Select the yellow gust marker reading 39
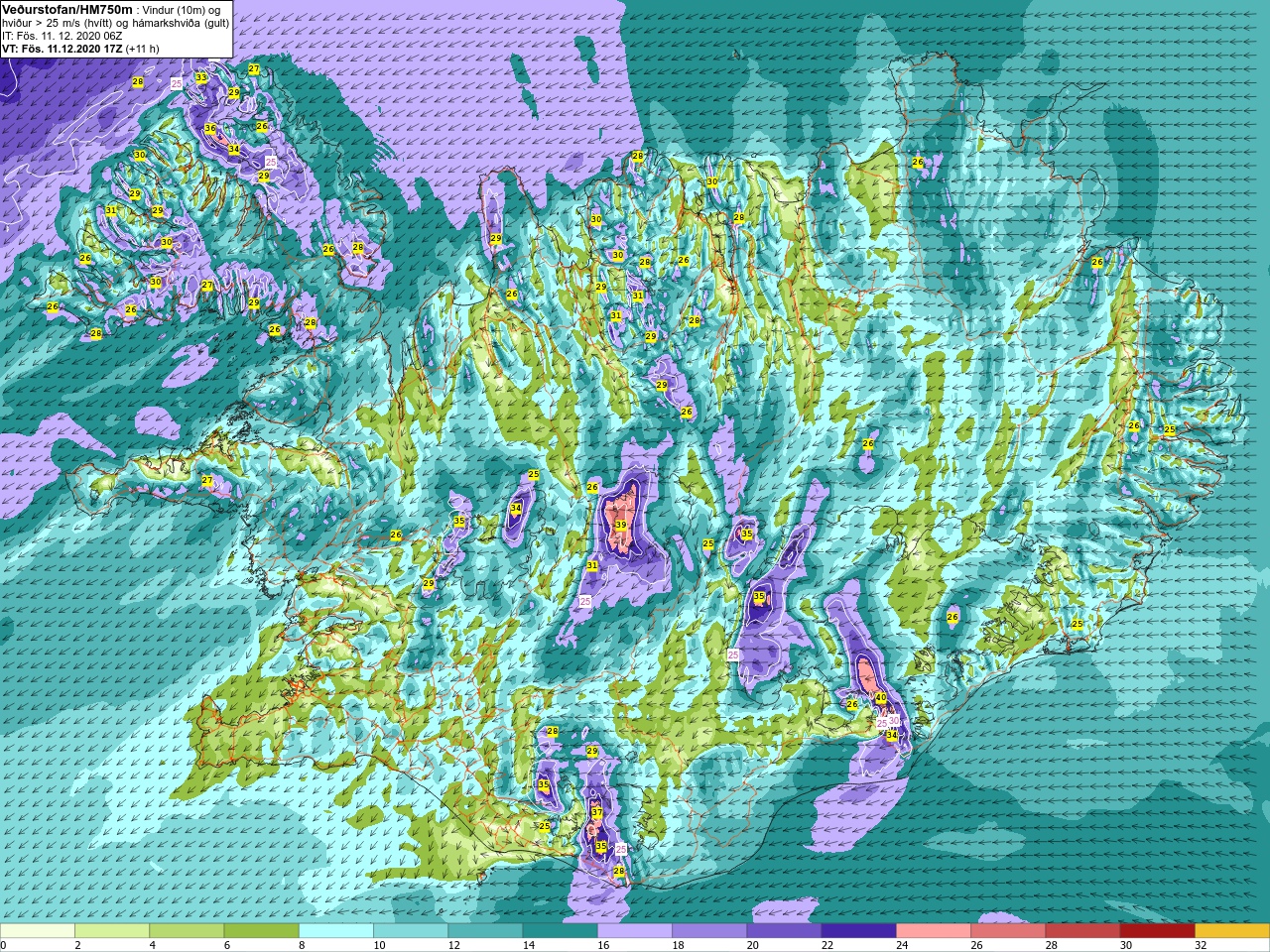The width and height of the screenshot is (1270, 952). point(620,526)
